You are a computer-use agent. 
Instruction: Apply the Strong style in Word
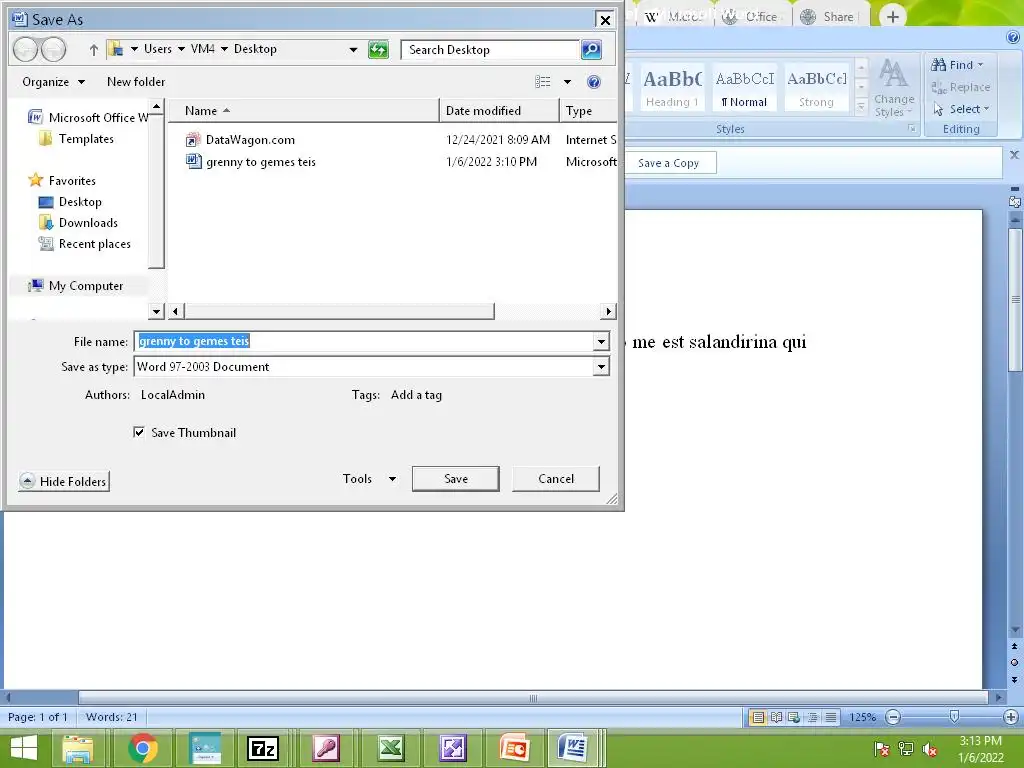[x=816, y=88]
